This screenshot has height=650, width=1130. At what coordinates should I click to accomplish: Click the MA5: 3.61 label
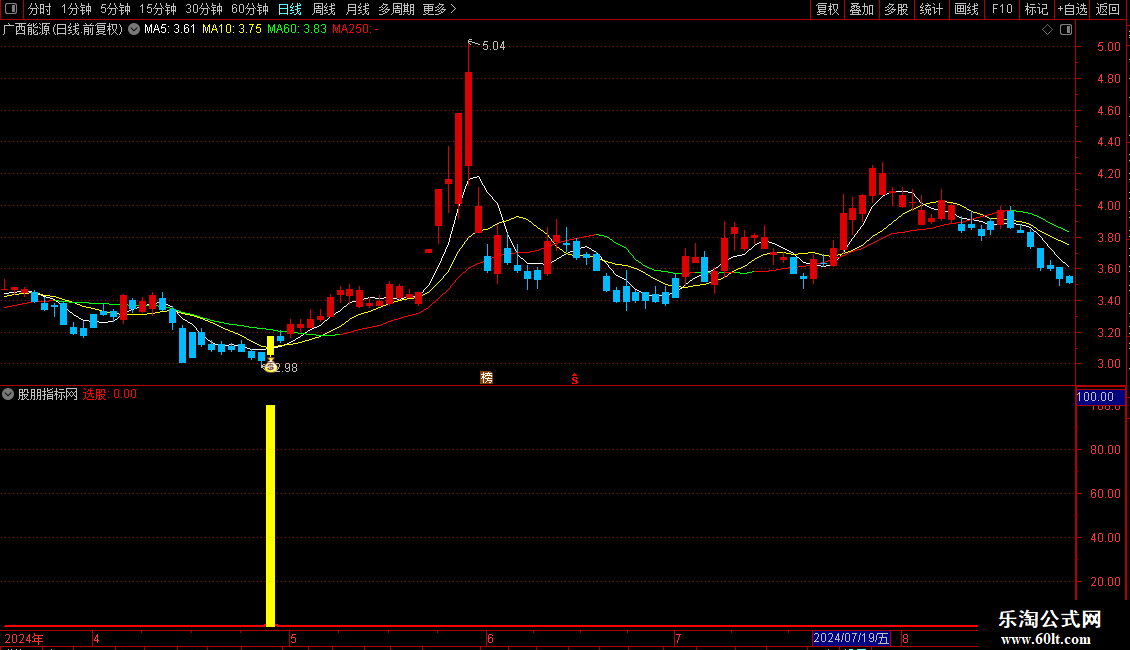[x=170, y=29]
